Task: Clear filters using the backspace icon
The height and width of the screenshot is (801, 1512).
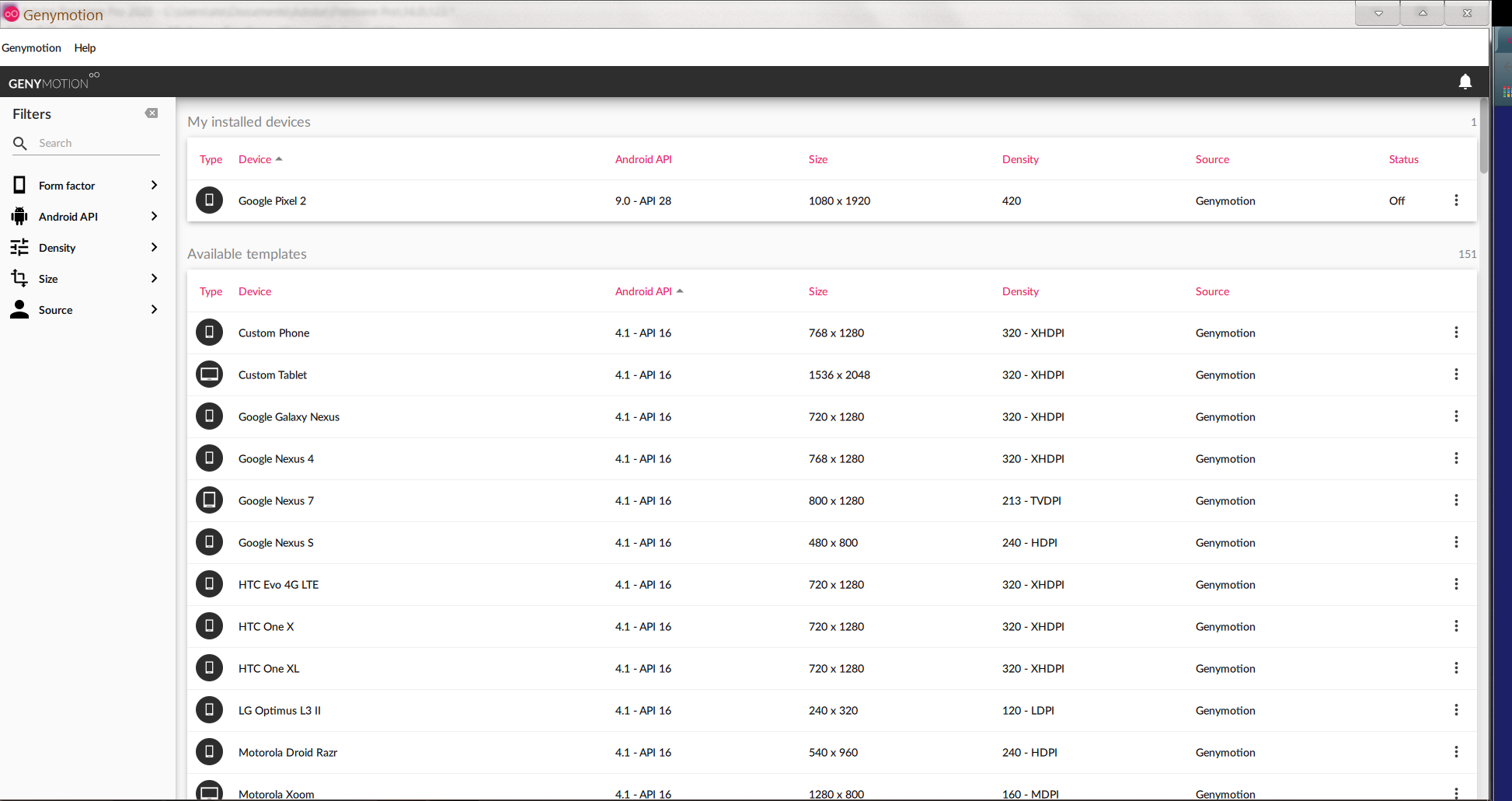Action: pos(152,113)
